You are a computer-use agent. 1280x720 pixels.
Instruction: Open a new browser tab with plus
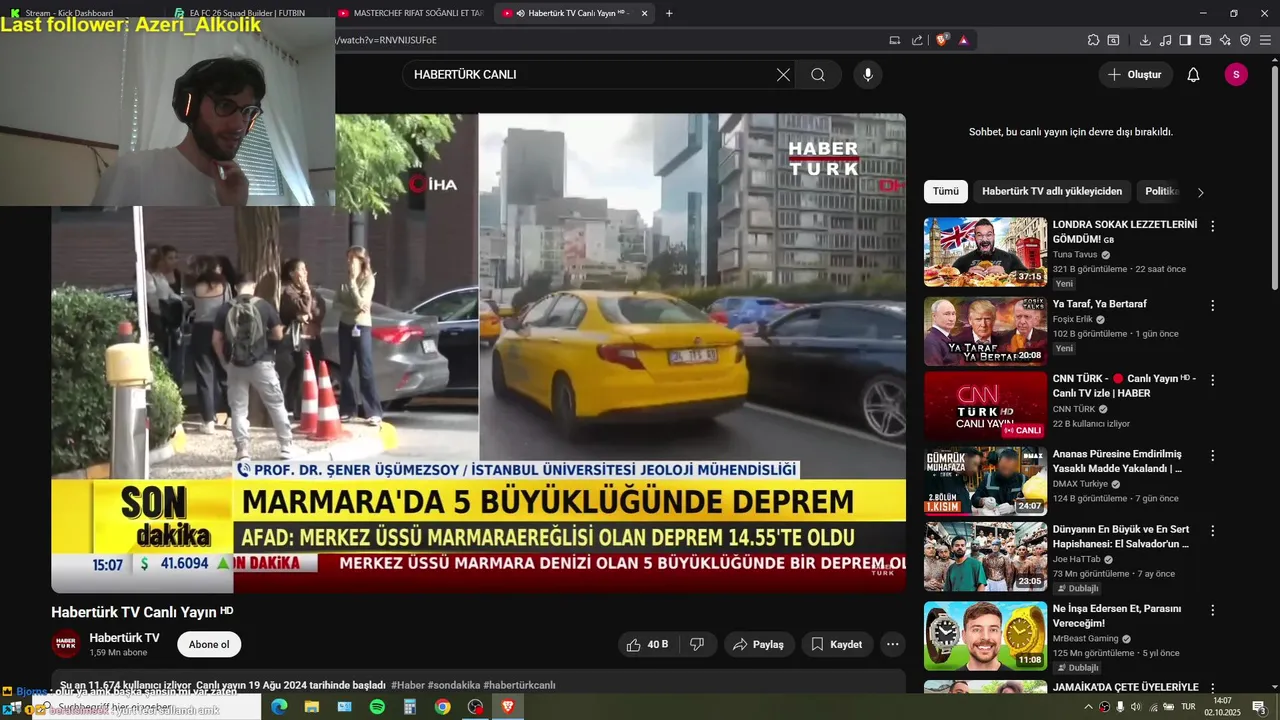point(669,13)
